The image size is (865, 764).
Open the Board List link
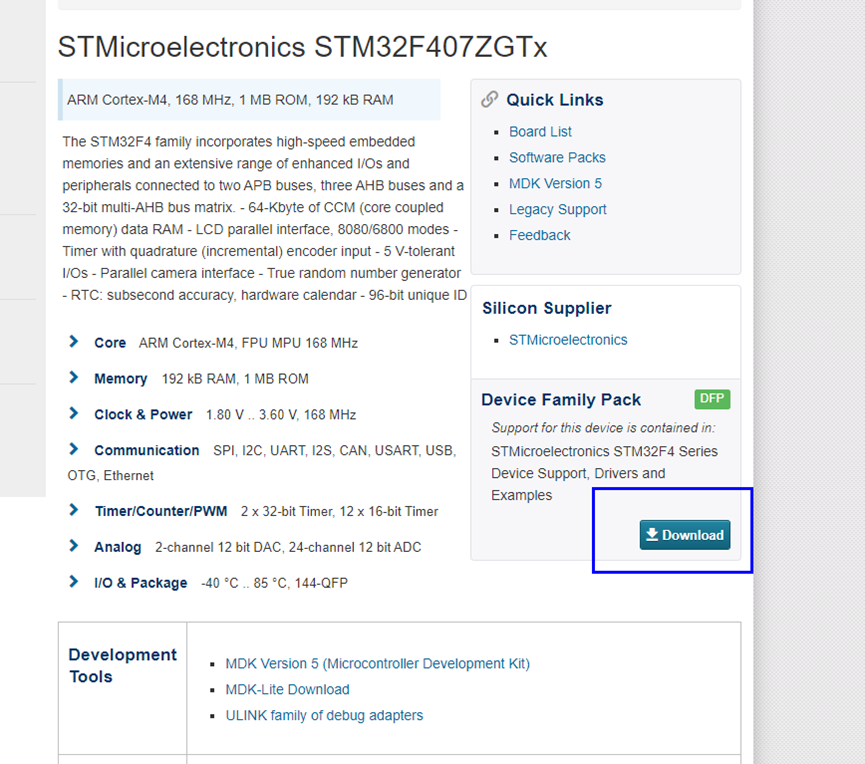540,132
